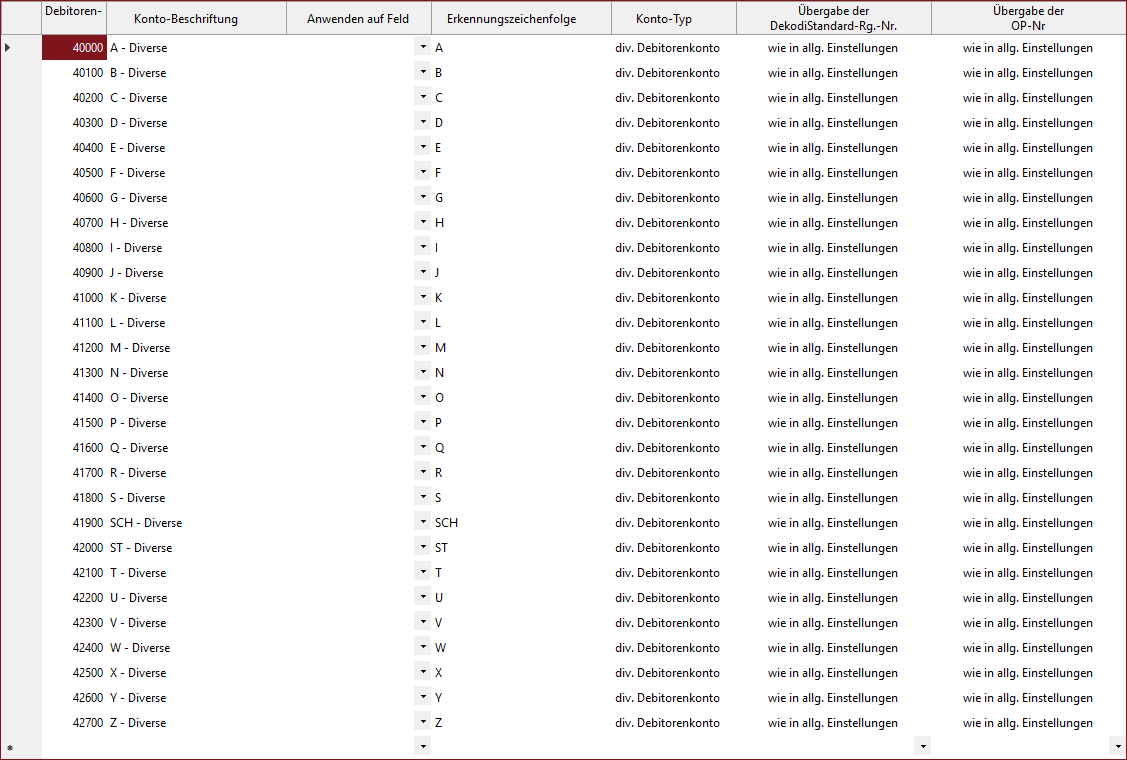Open the dropdown in the empty new record row
1127x760 pixels.
[x=423, y=745]
